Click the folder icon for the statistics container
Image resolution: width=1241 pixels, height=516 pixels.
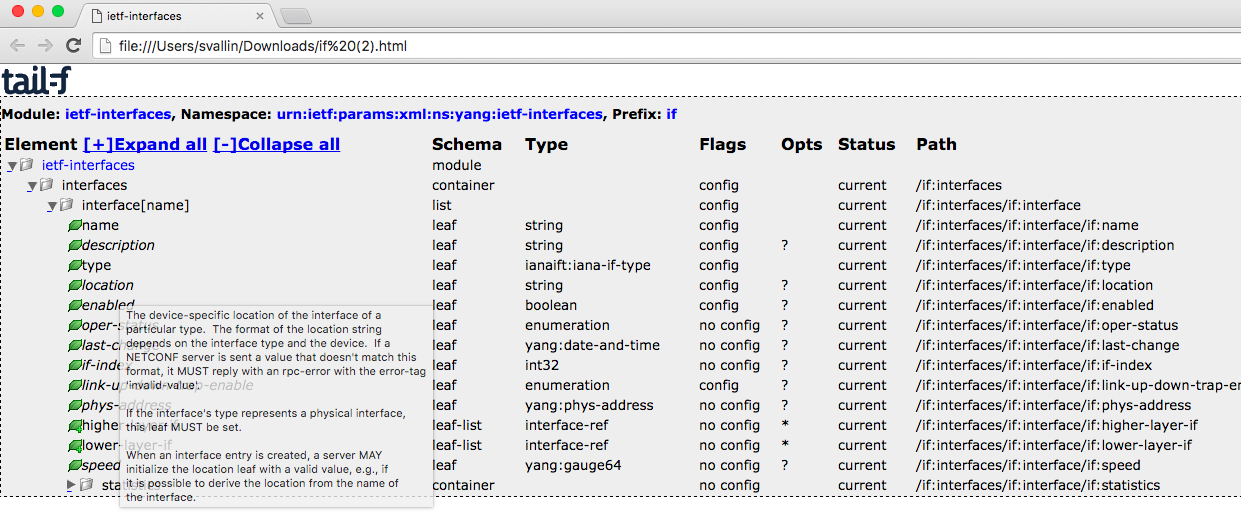pyautogui.click(x=87, y=485)
